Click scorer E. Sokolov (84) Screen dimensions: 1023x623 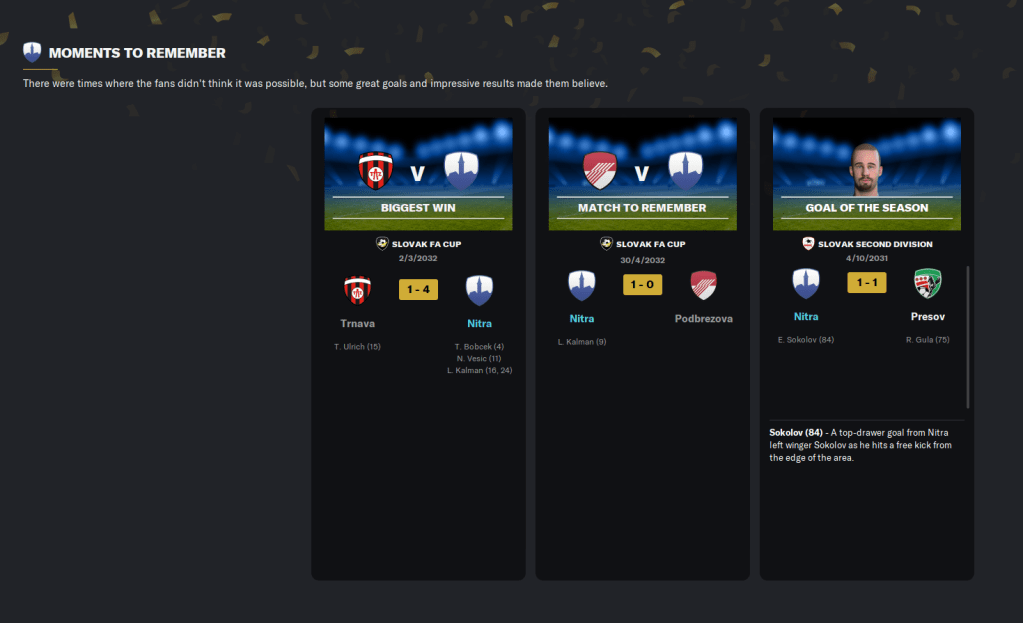[x=806, y=340]
